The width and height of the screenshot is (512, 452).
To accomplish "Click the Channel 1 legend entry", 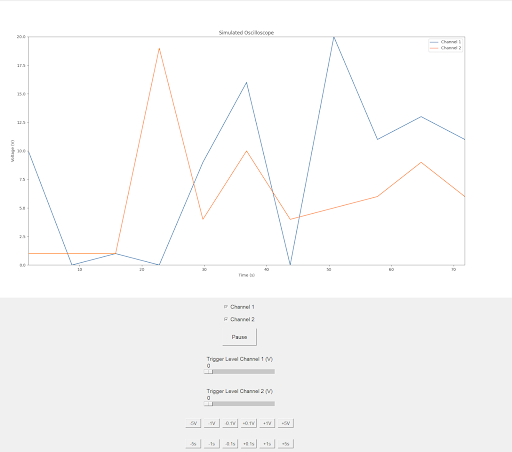I will (x=446, y=42).
